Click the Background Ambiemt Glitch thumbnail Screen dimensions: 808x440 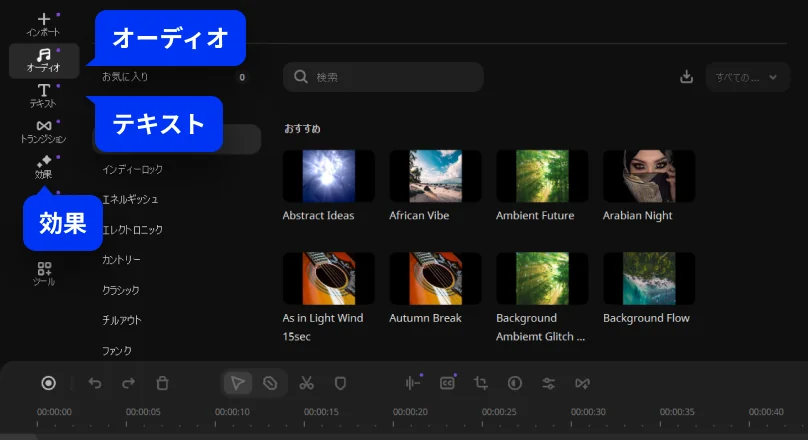click(x=542, y=278)
